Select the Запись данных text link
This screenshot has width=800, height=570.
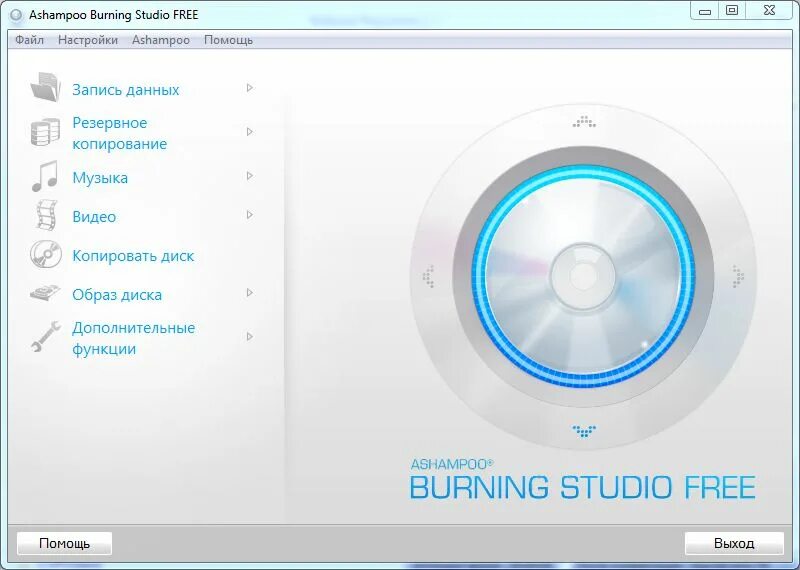(x=126, y=90)
